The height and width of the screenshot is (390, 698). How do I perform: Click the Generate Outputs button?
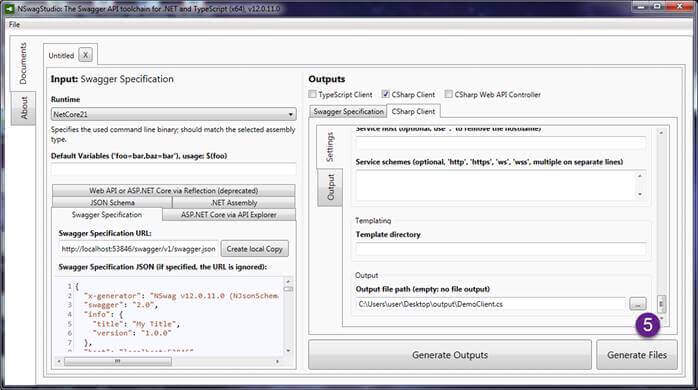coord(450,355)
